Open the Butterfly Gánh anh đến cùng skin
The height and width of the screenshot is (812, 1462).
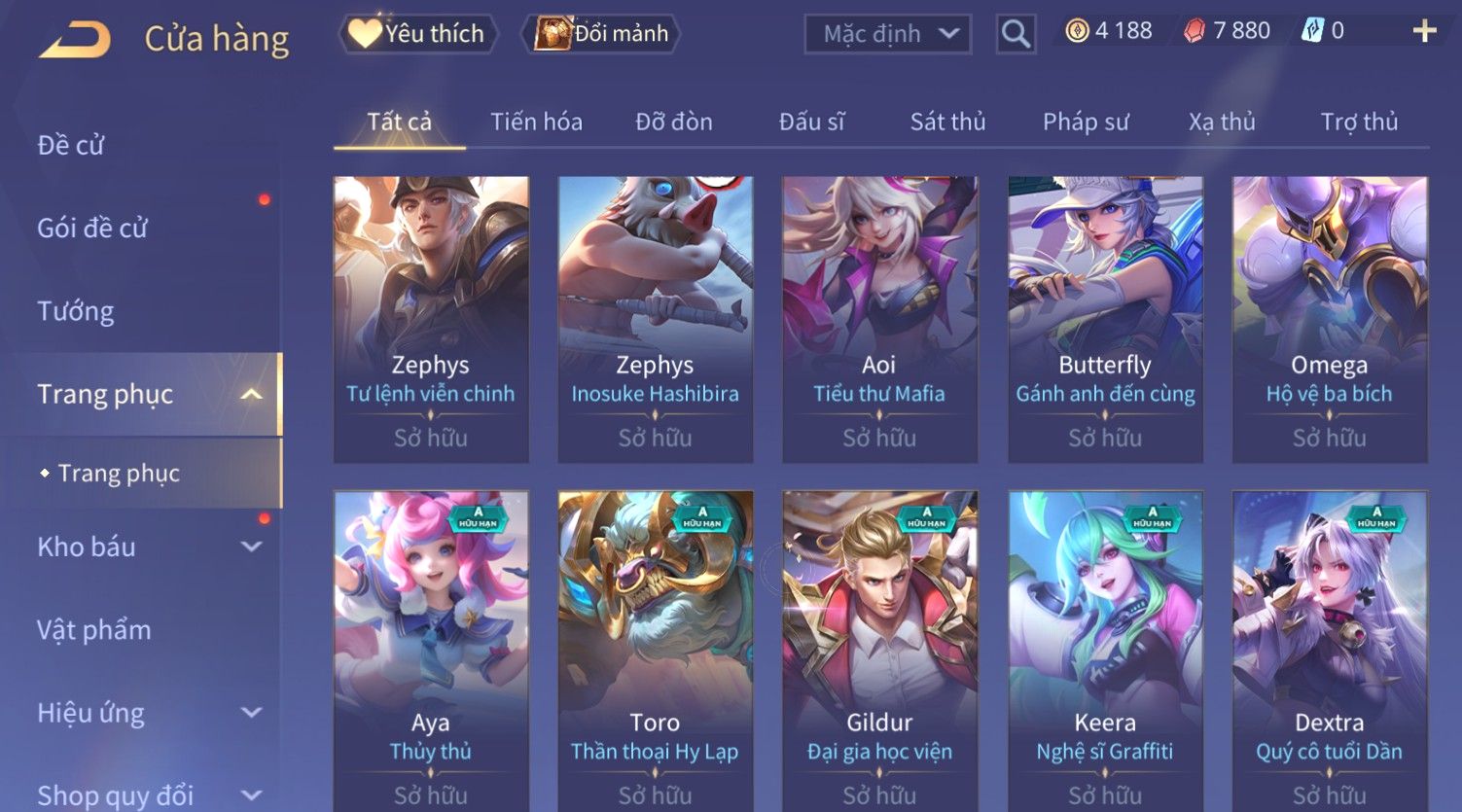tap(1105, 319)
